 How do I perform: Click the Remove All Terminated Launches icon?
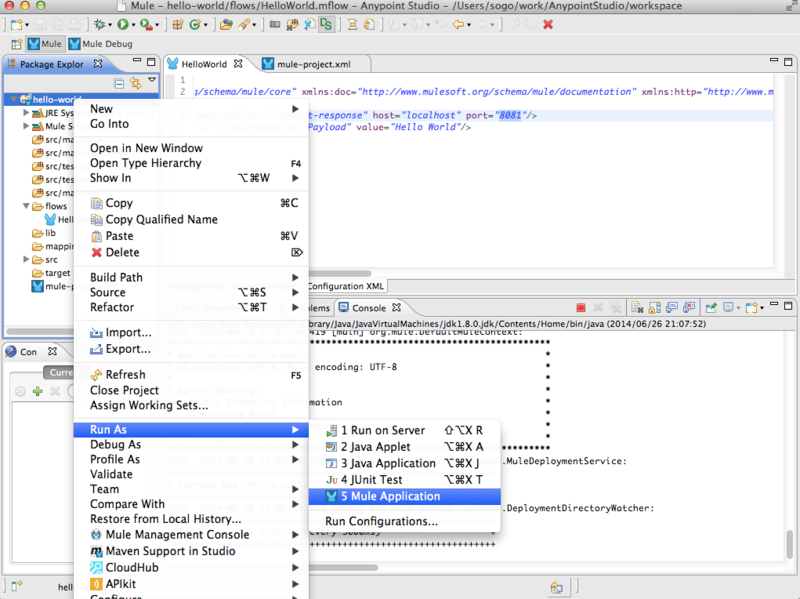(x=616, y=308)
